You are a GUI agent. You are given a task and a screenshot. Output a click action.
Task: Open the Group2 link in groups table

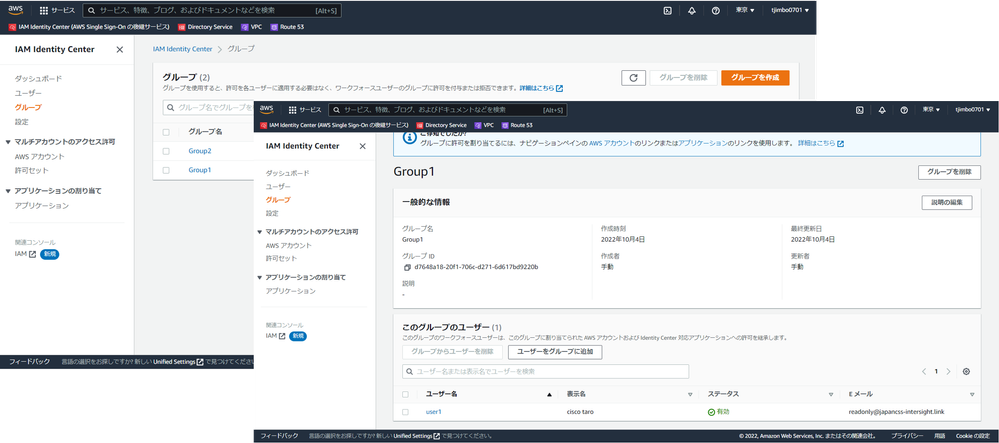[x=200, y=151]
